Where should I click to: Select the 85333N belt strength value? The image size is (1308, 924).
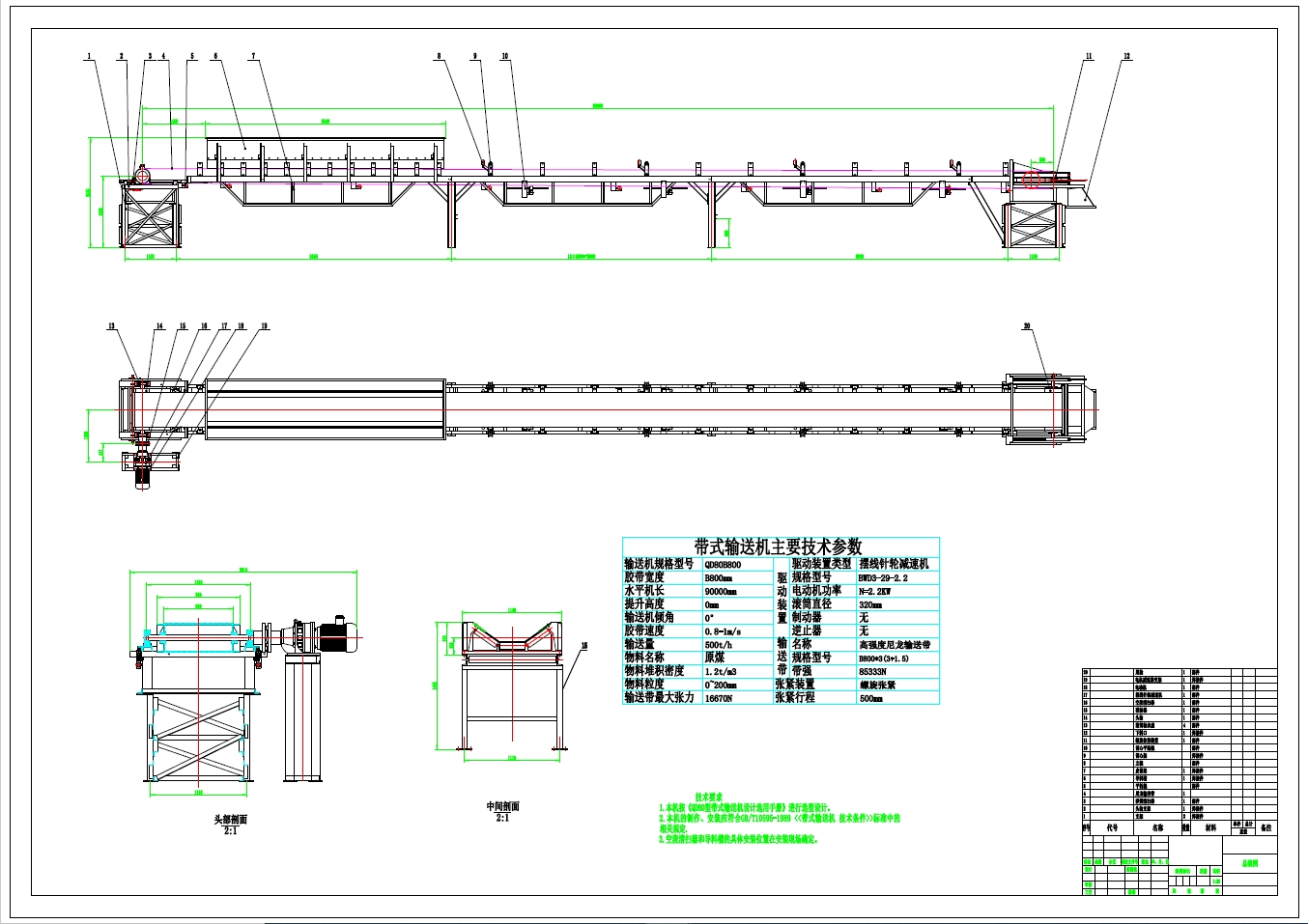pyautogui.click(x=872, y=671)
